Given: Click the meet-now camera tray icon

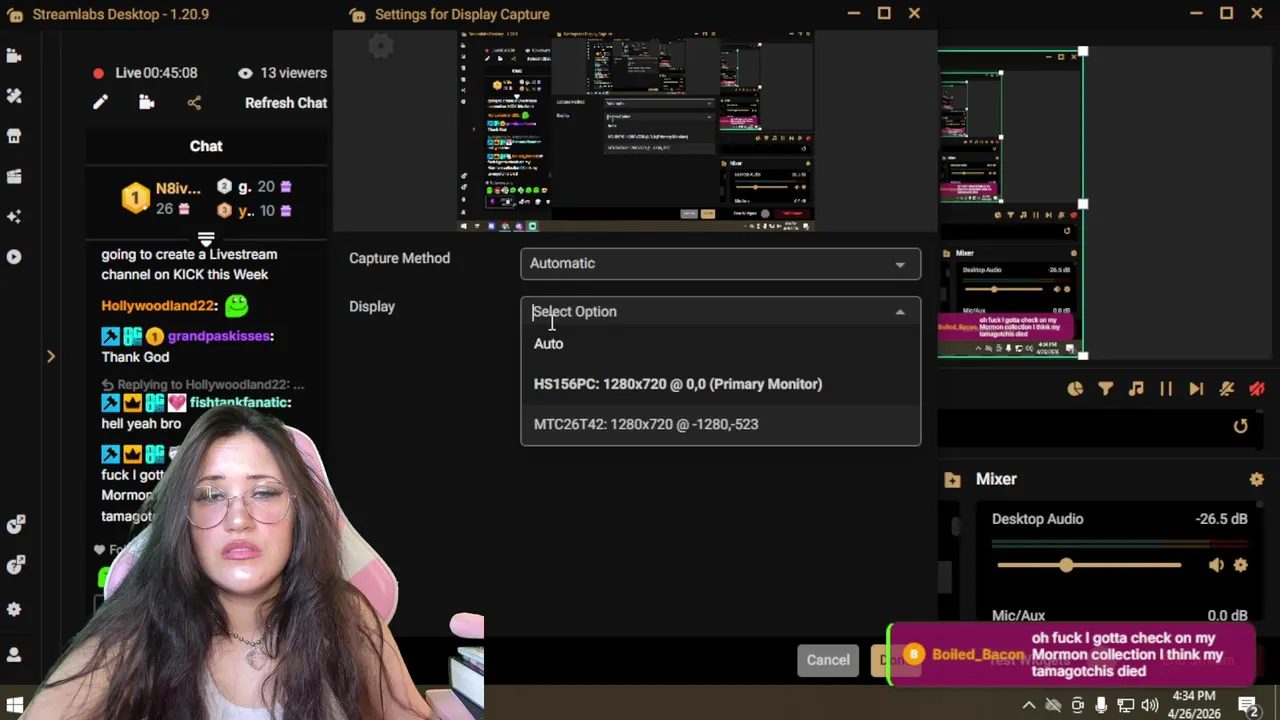Looking at the screenshot, I should pyautogui.click(x=1077, y=705).
